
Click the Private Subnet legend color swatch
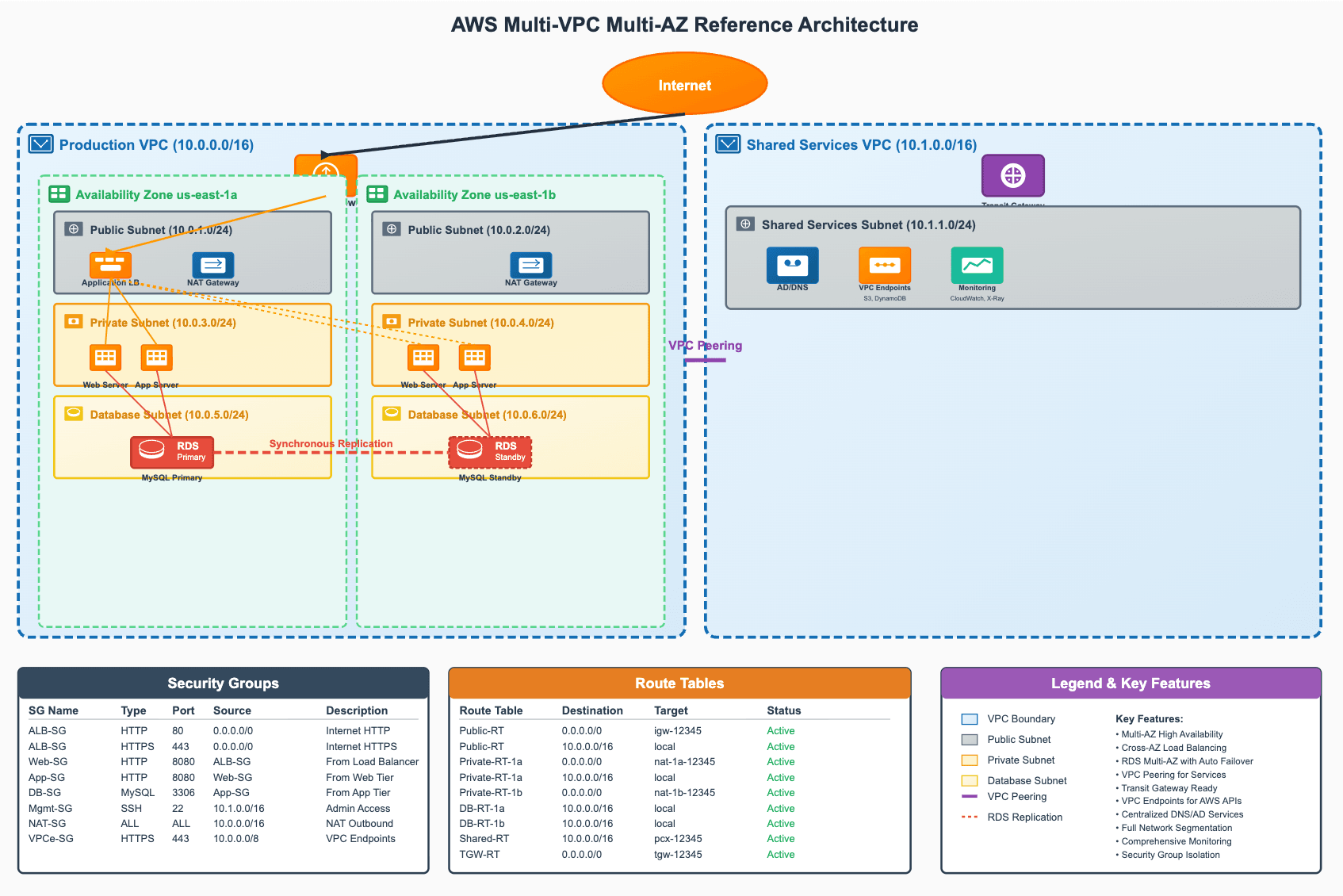click(969, 760)
